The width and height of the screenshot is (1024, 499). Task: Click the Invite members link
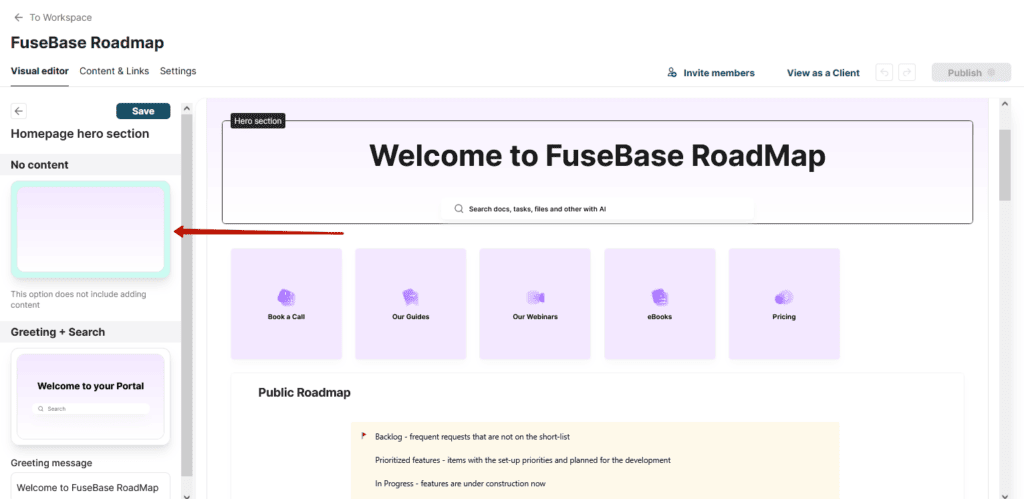(719, 72)
